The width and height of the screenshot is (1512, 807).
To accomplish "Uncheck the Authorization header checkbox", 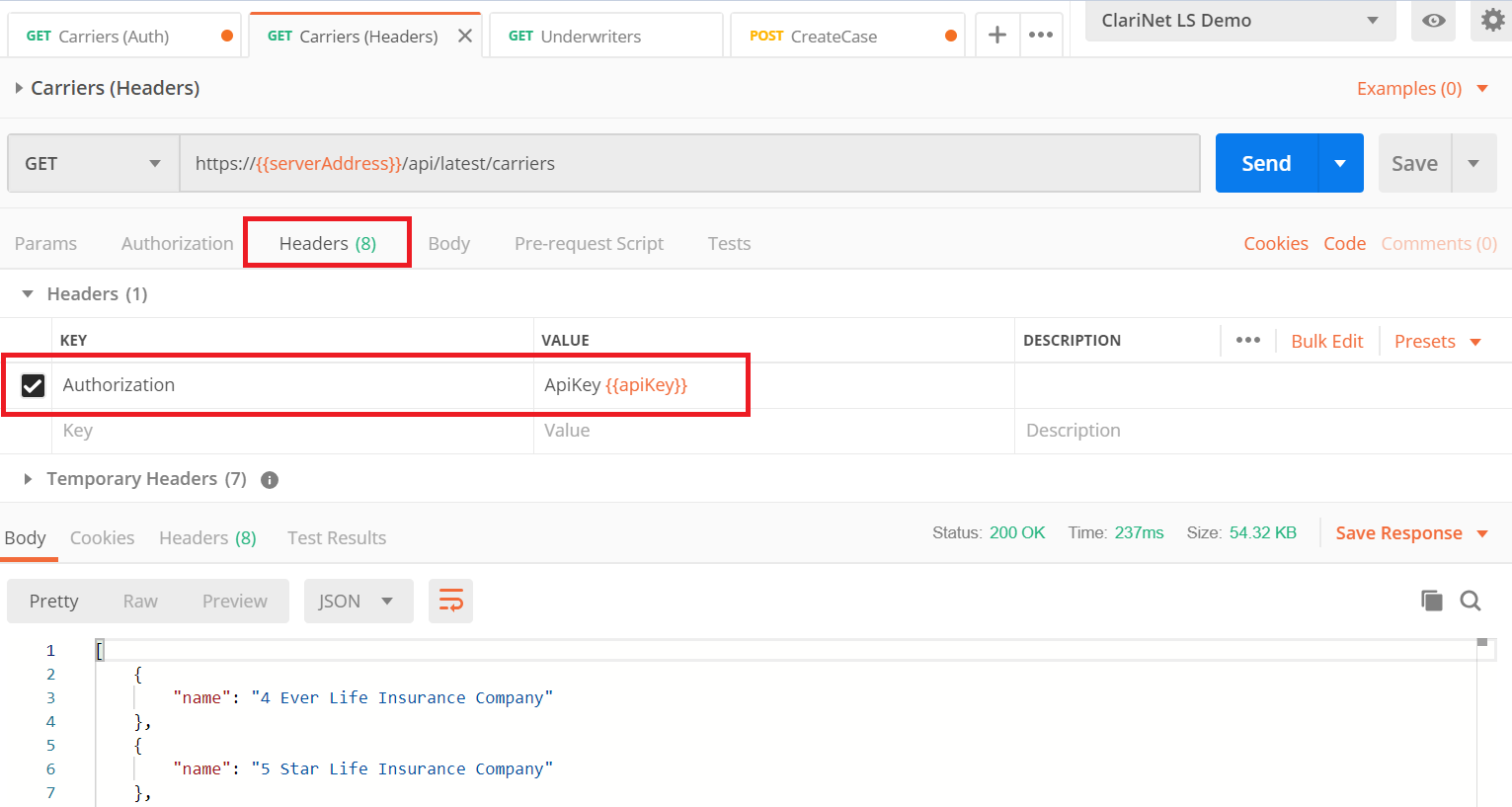I will [33, 385].
